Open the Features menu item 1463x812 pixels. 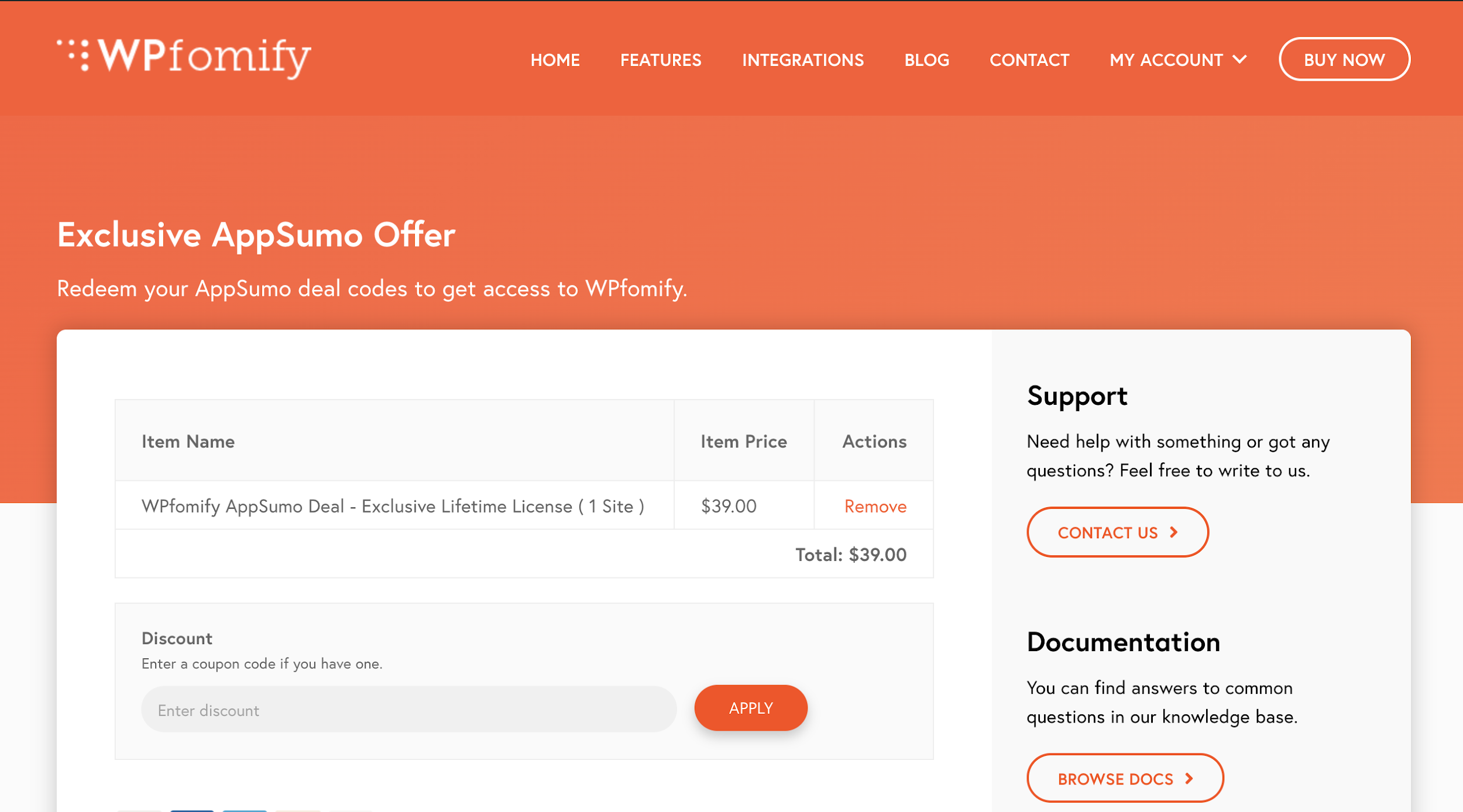click(660, 60)
